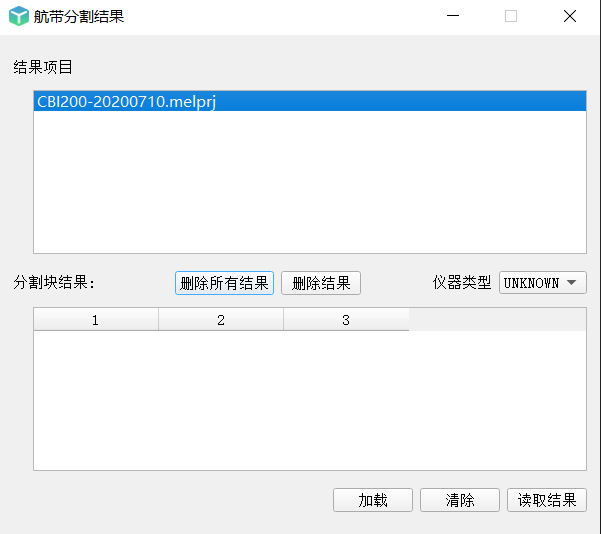601x534 pixels.
Task: Click the 删除结果 button
Action: coord(321,283)
